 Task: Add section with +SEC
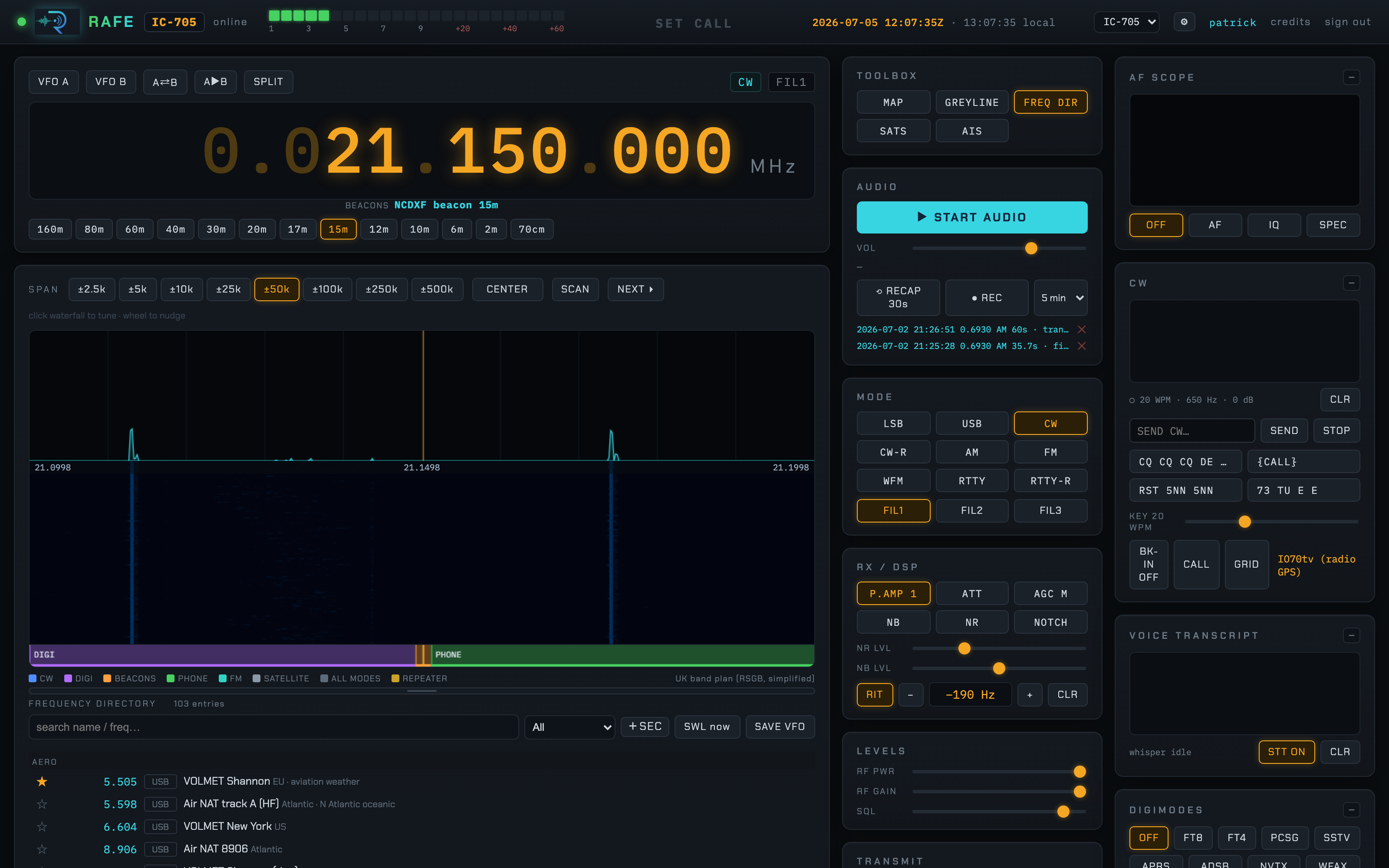click(645, 727)
